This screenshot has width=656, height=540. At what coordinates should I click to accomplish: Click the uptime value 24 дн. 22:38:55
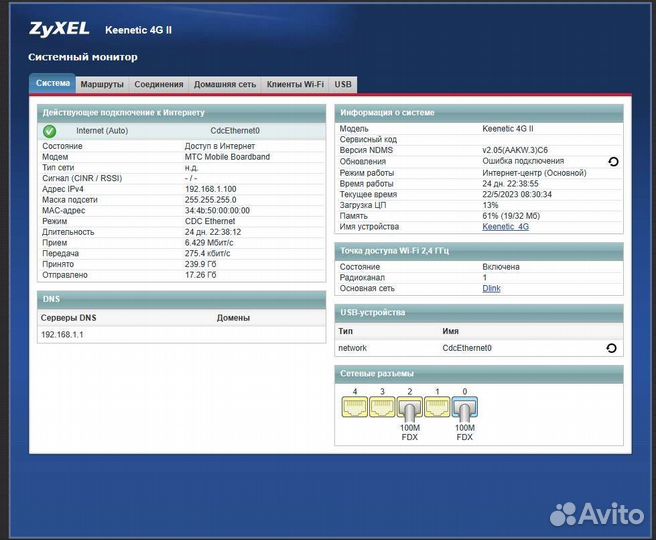tap(510, 184)
